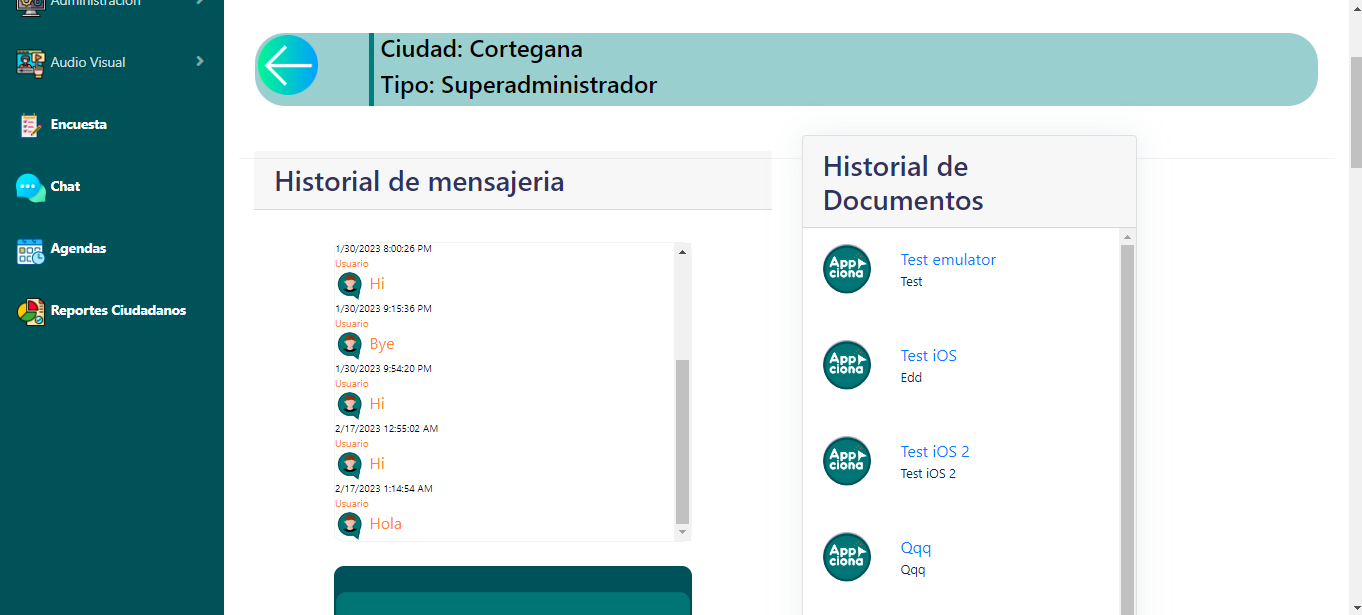The image size is (1362, 615).
Task: Select Reportes Ciudadanos in sidebar
Action: tap(118, 311)
